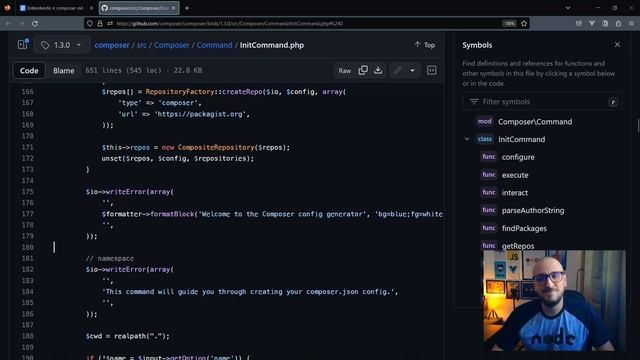This screenshot has height=360, width=640.
Task: Open the browser application menu icon
Action: click(631, 24)
